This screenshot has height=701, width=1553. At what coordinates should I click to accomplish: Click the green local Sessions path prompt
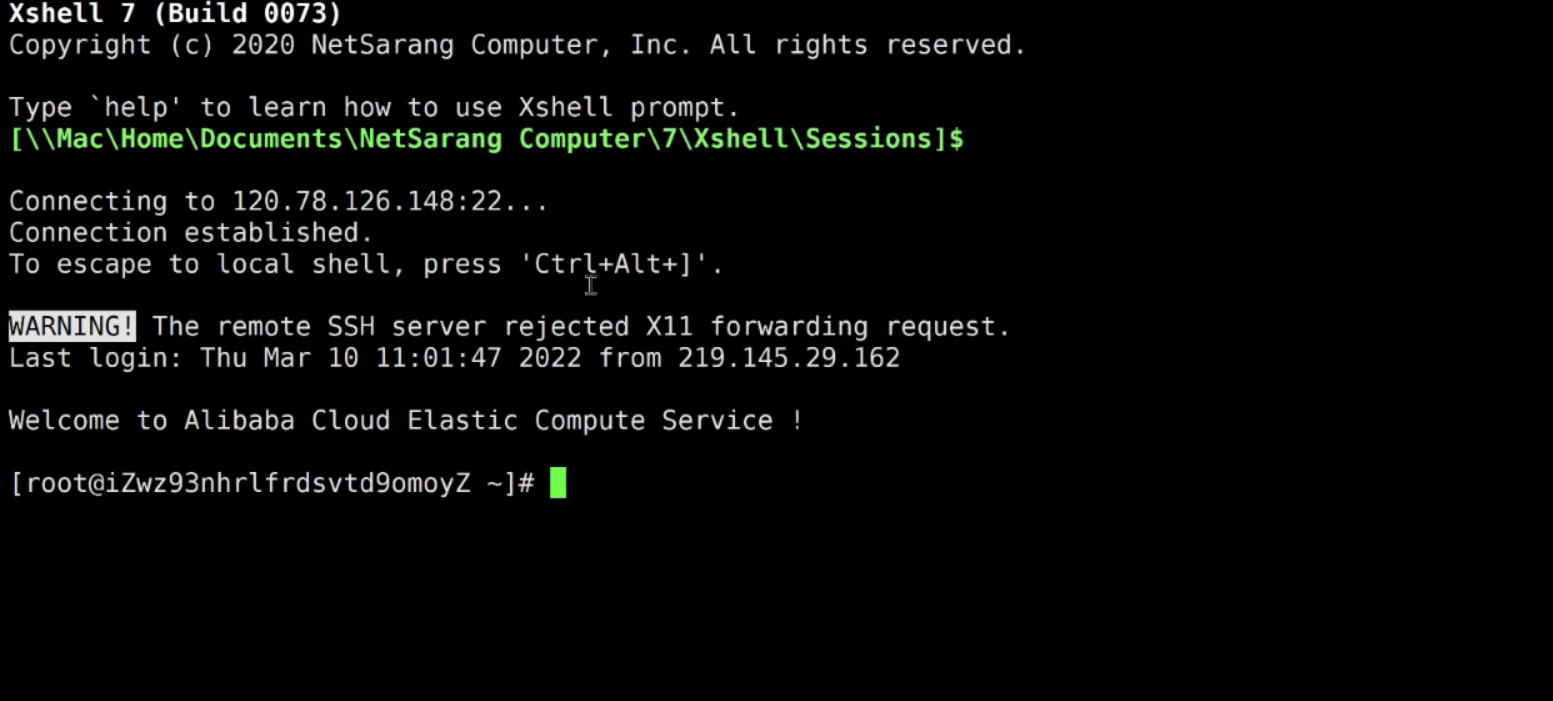tap(486, 139)
